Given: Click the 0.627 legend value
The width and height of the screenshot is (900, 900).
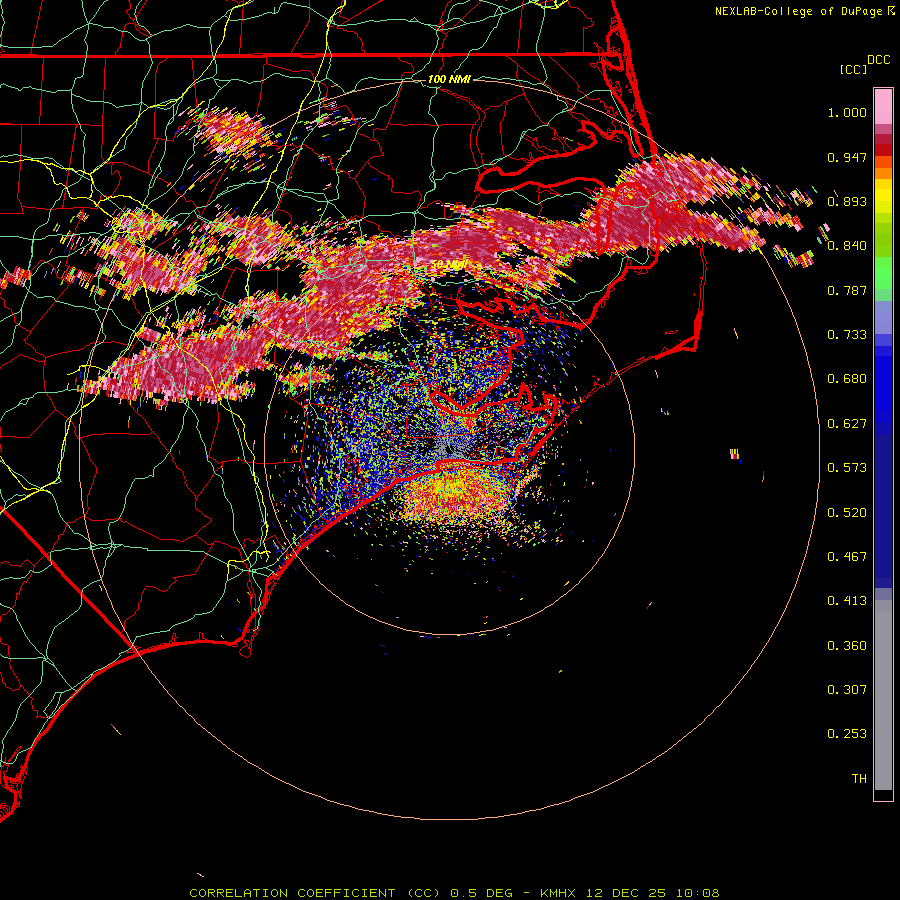Looking at the screenshot, I should [847, 424].
